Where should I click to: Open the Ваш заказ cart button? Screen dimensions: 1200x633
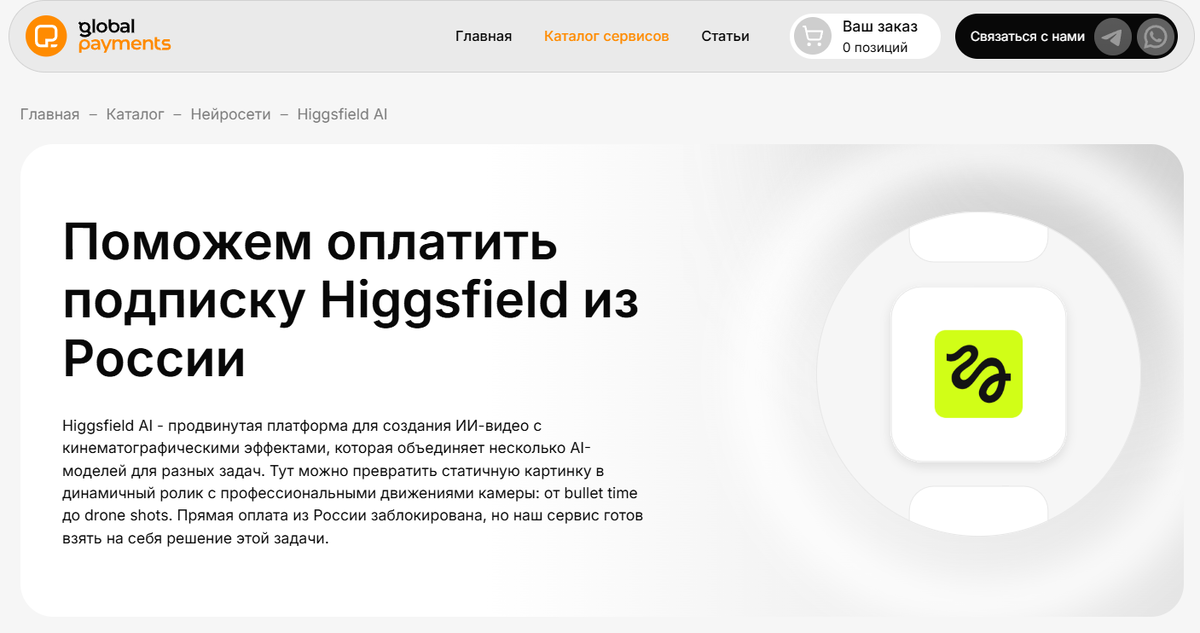pyautogui.click(x=865, y=36)
